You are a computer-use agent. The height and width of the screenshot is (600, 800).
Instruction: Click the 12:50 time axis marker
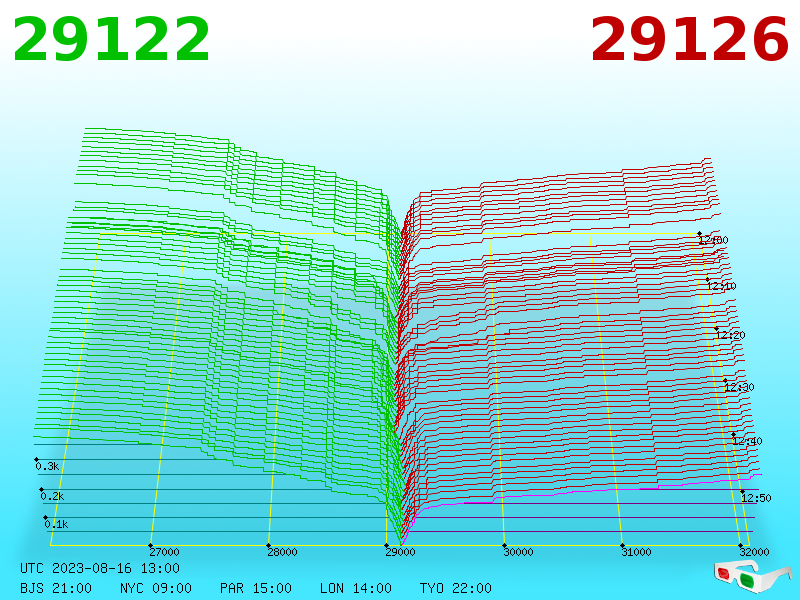coord(756,498)
